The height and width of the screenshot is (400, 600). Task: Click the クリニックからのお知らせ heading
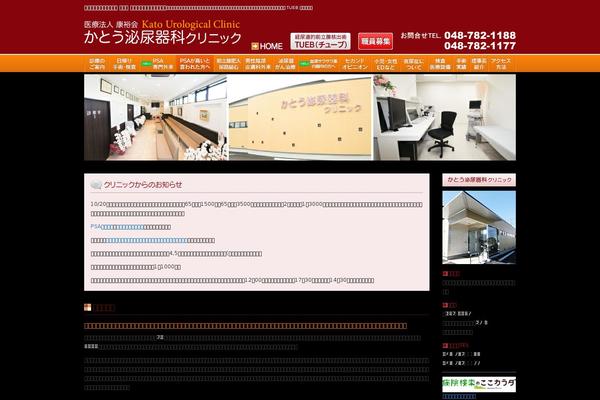point(143,185)
